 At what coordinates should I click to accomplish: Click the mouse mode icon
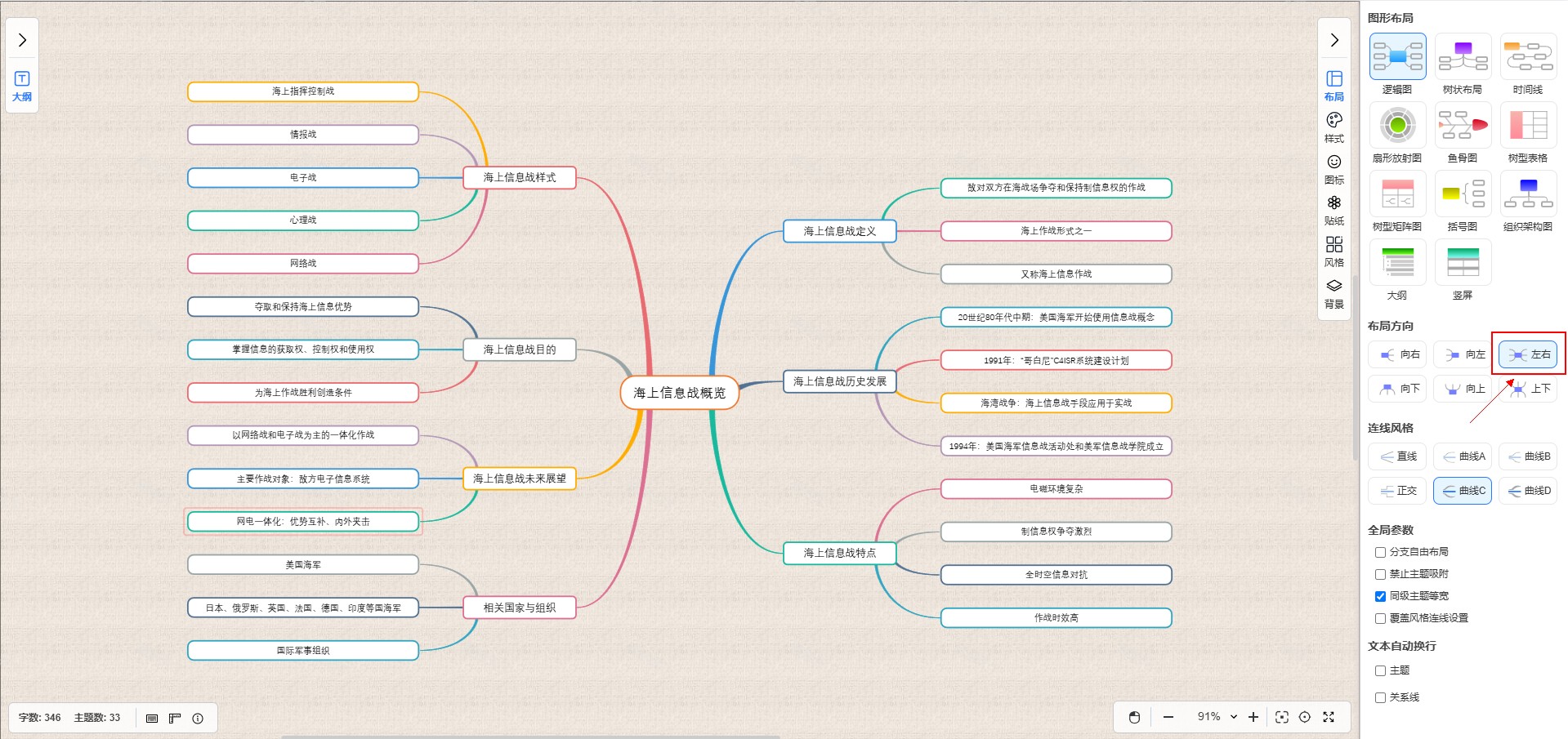point(1134,717)
